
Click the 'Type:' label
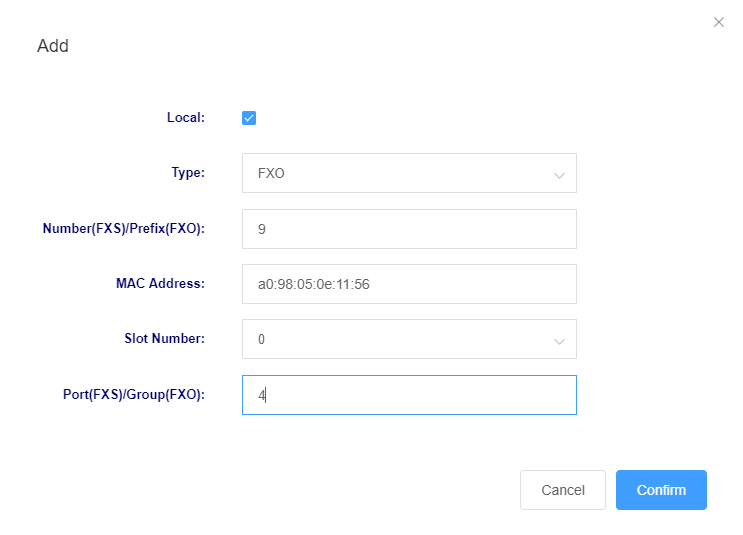188,172
